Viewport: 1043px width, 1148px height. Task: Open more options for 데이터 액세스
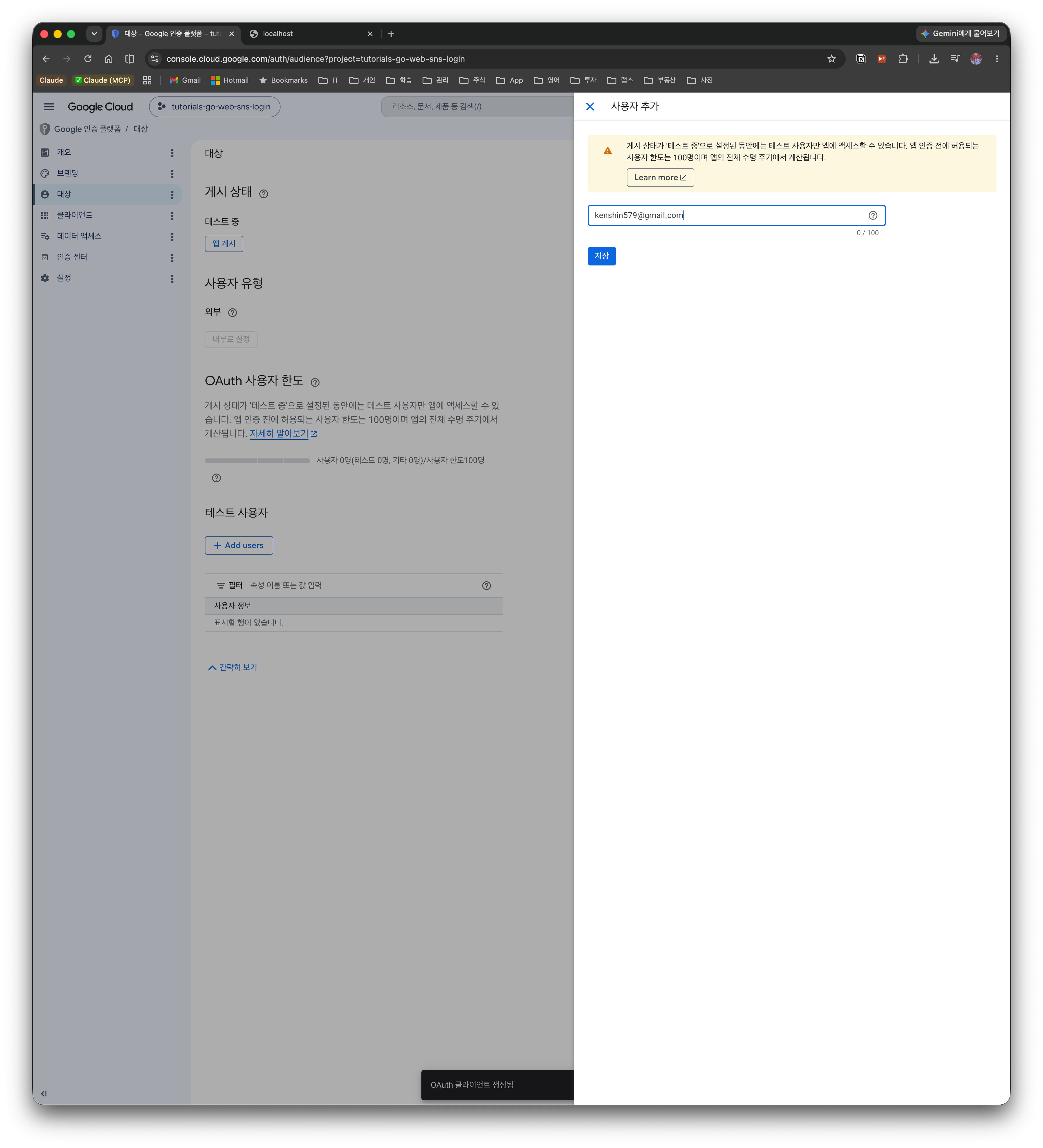point(172,237)
